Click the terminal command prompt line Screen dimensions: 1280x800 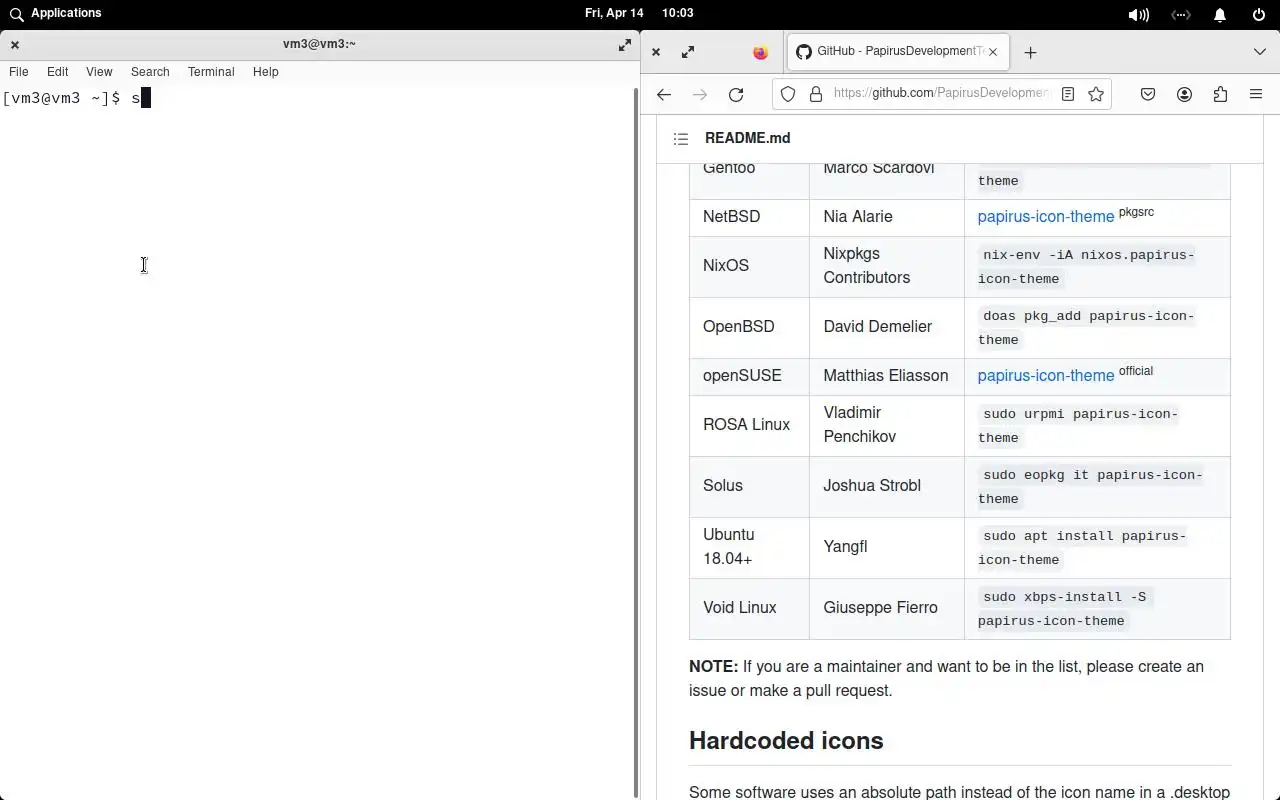tap(76, 98)
